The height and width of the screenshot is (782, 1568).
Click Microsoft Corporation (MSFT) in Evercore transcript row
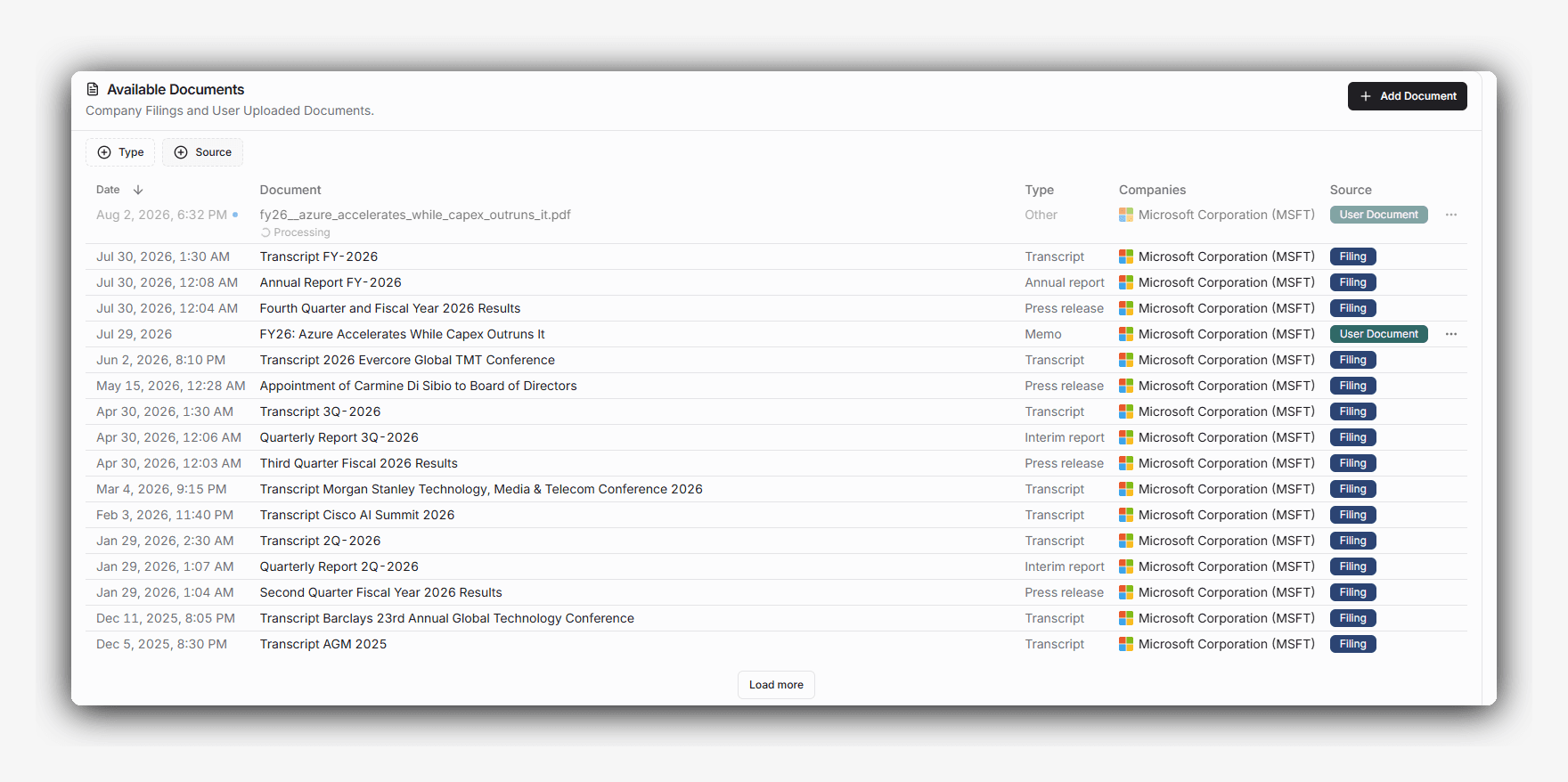(1226, 360)
